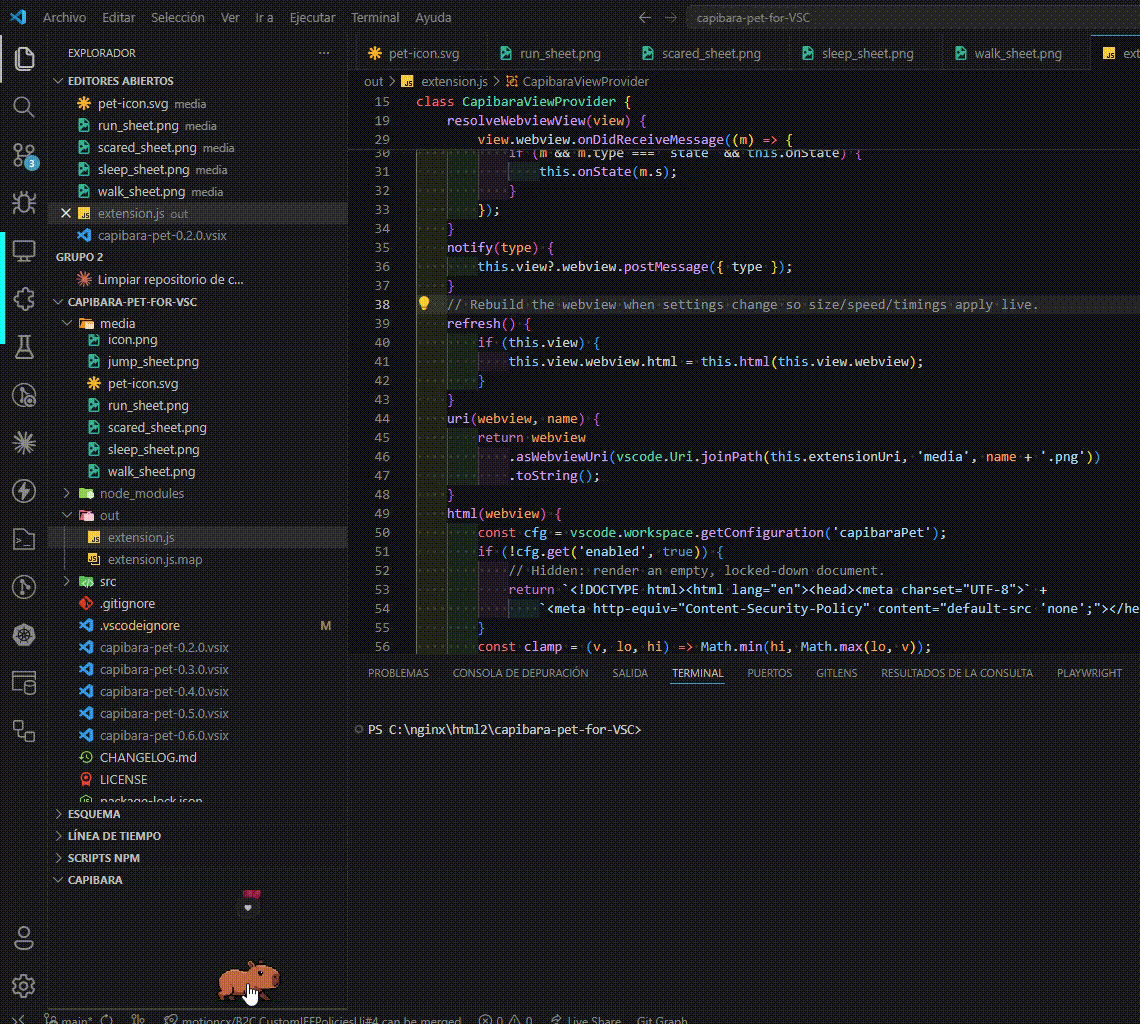Screen dimensions: 1140x1024
Task: Open the Extensions view icon
Action: (x=24, y=299)
